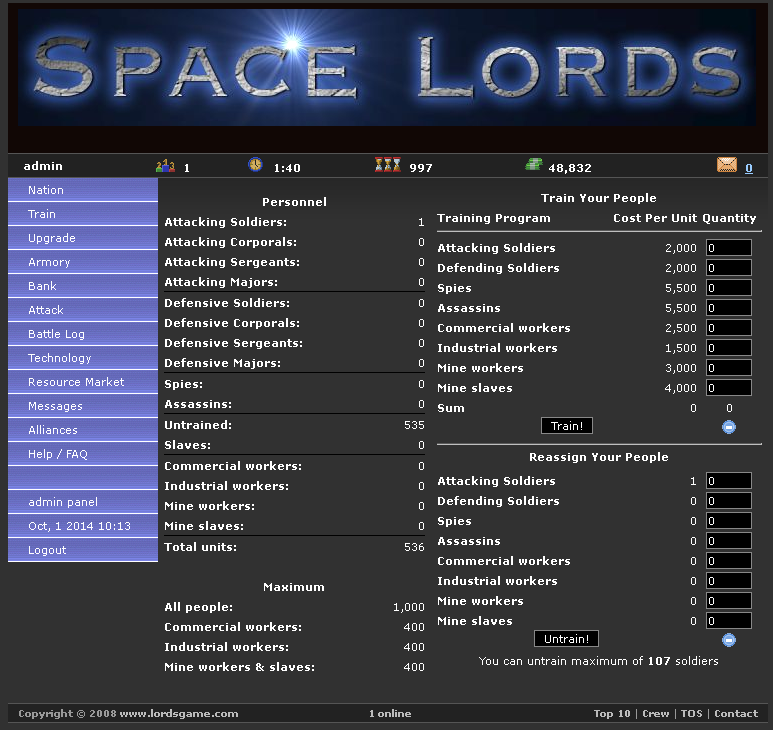The width and height of the screenshot is (773, 730).
Task: Focus train quantity field for Spies
Action: point(729,288)
